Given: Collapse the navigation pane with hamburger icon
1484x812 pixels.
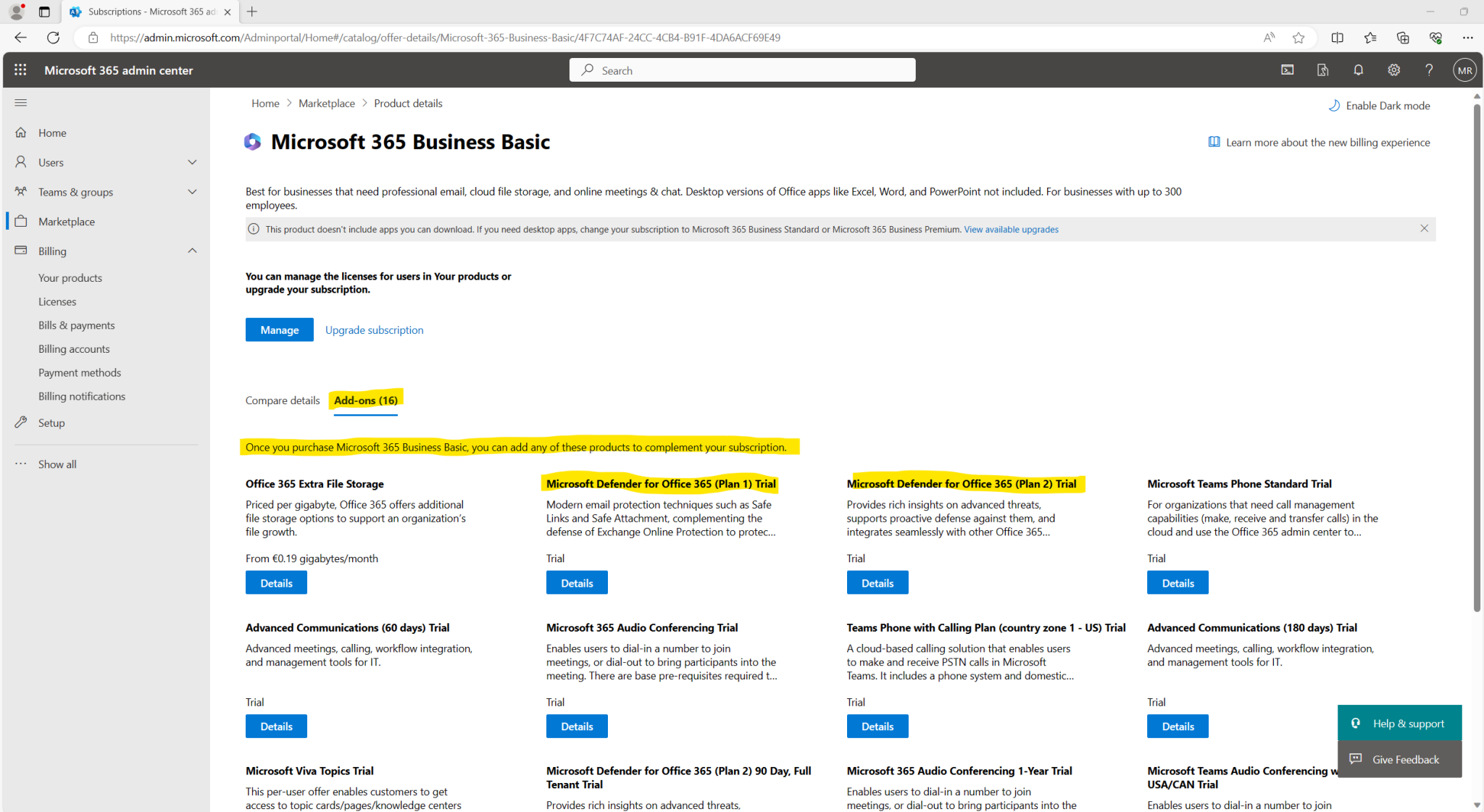Looking at the screenshot, I should point(20,103).
